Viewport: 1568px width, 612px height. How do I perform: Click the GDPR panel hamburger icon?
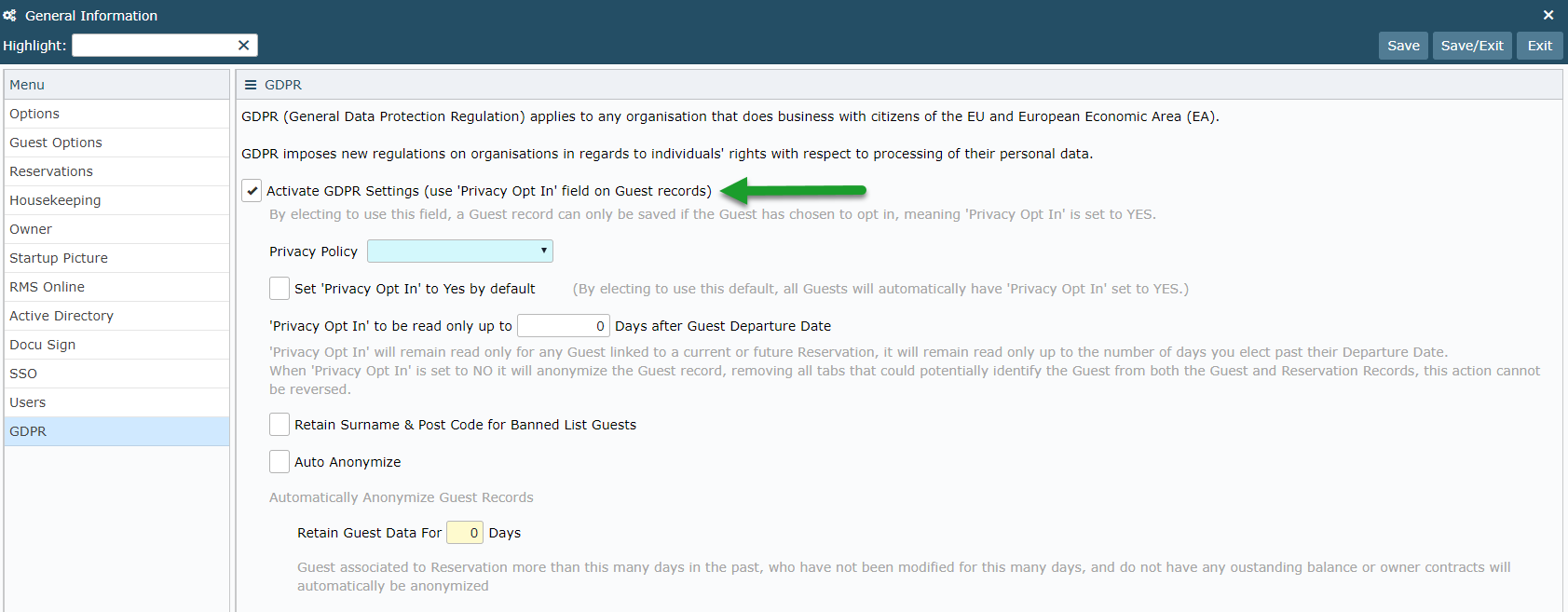point(251,85)
